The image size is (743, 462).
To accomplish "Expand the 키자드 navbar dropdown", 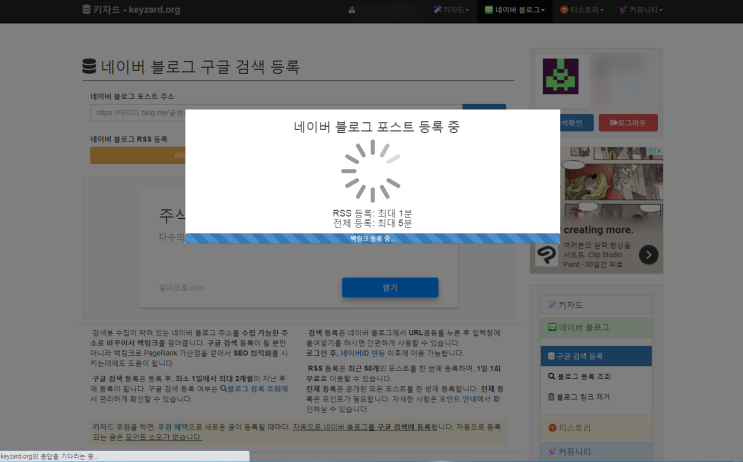I will click(452, 9).
